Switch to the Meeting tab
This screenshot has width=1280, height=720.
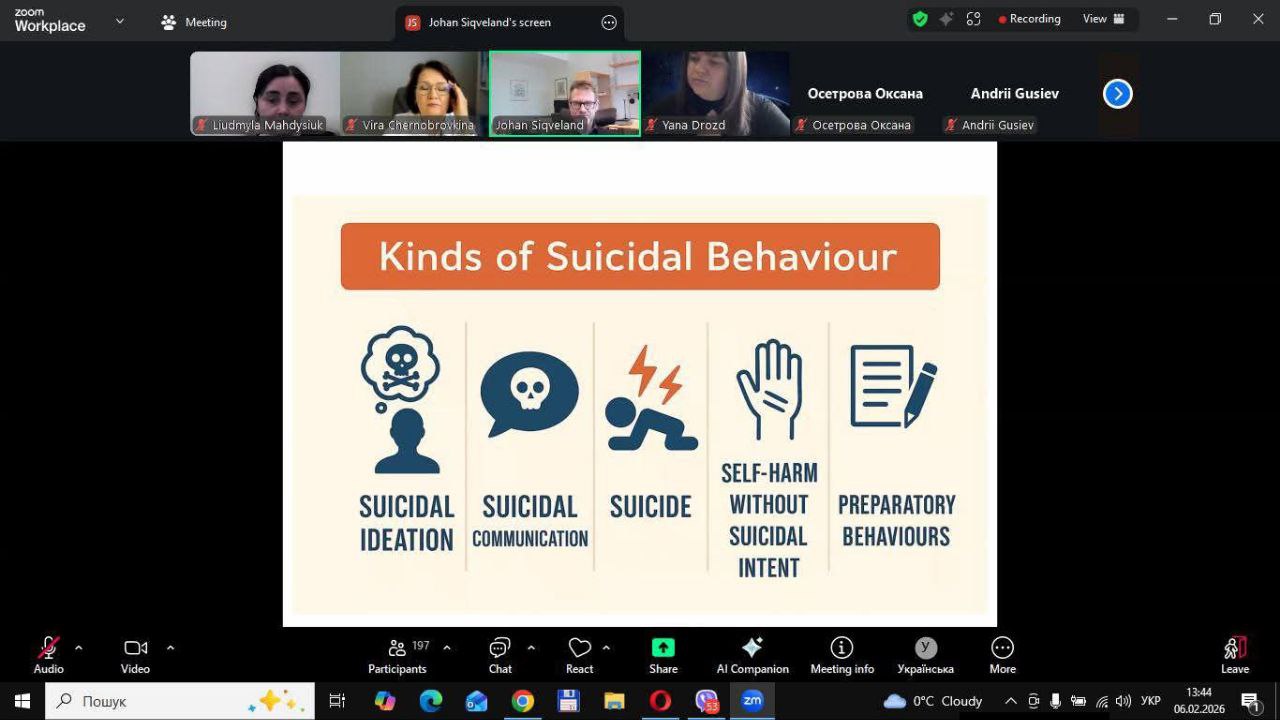coord(195,22)
